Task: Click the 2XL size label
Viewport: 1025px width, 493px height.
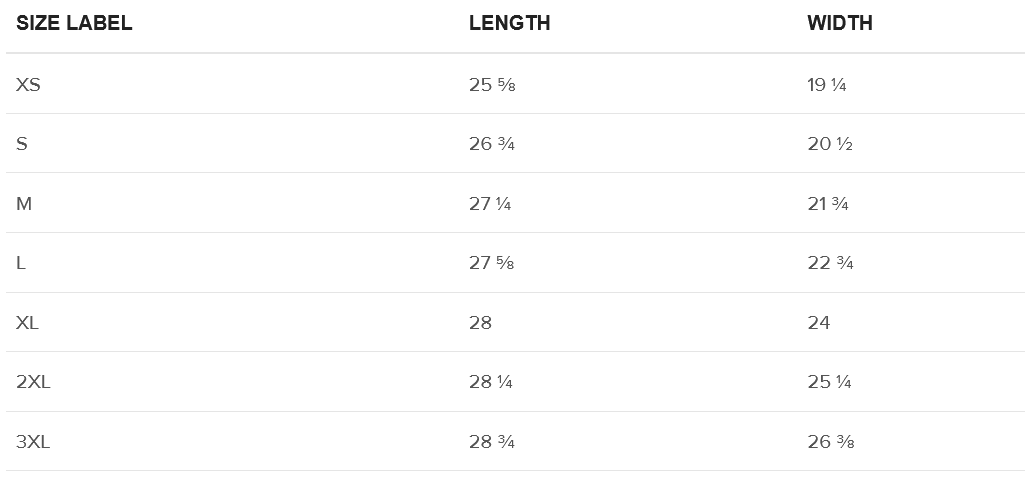Action: (x=32, y=382)
